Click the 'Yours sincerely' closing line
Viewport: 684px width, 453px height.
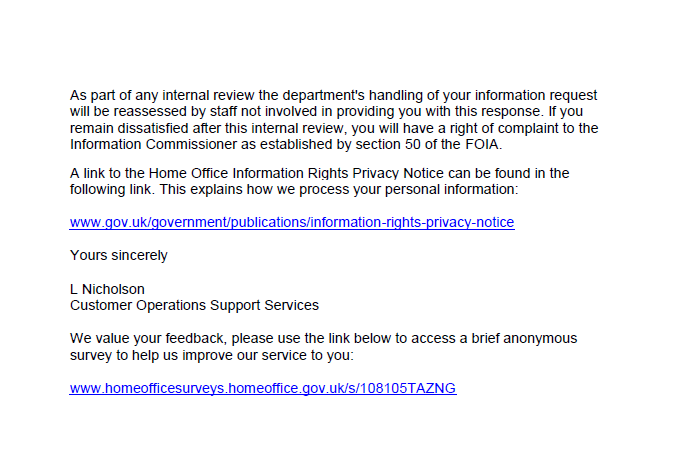pos(119,255)
